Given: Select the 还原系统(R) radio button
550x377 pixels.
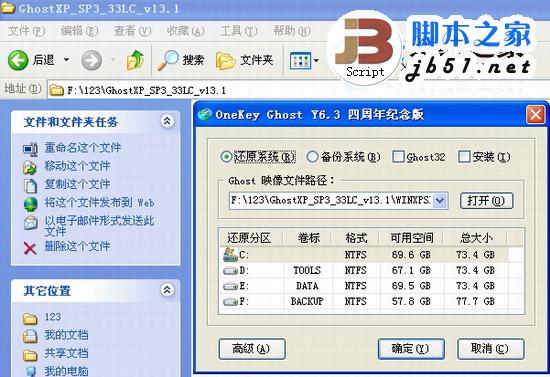Looking at the screenshot, I should pyautogui.click(x=227, y=157).
